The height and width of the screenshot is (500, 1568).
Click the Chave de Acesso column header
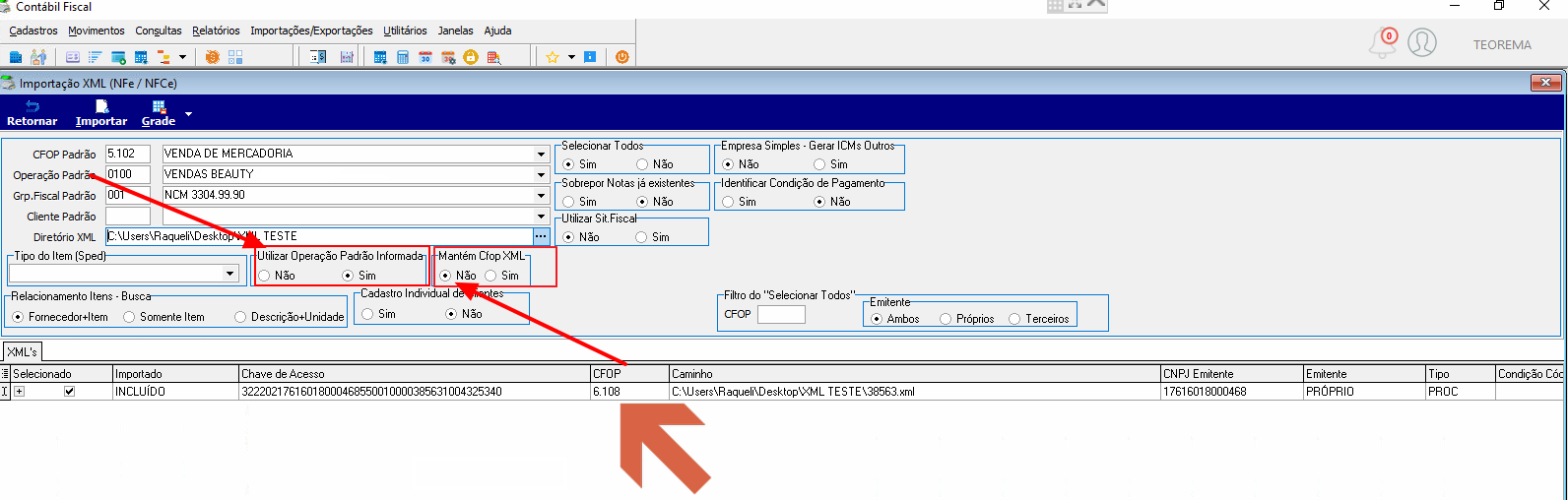[415, 374]
